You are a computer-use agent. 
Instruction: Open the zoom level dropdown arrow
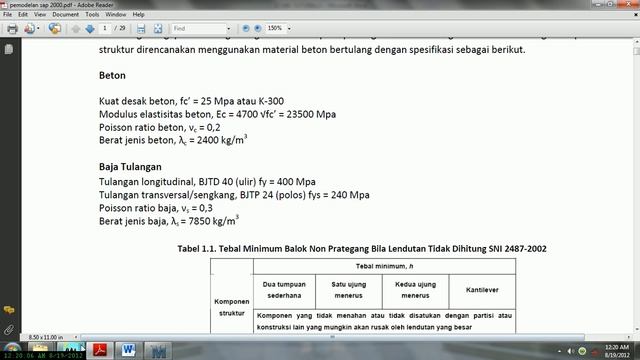[x=289, y=29]
